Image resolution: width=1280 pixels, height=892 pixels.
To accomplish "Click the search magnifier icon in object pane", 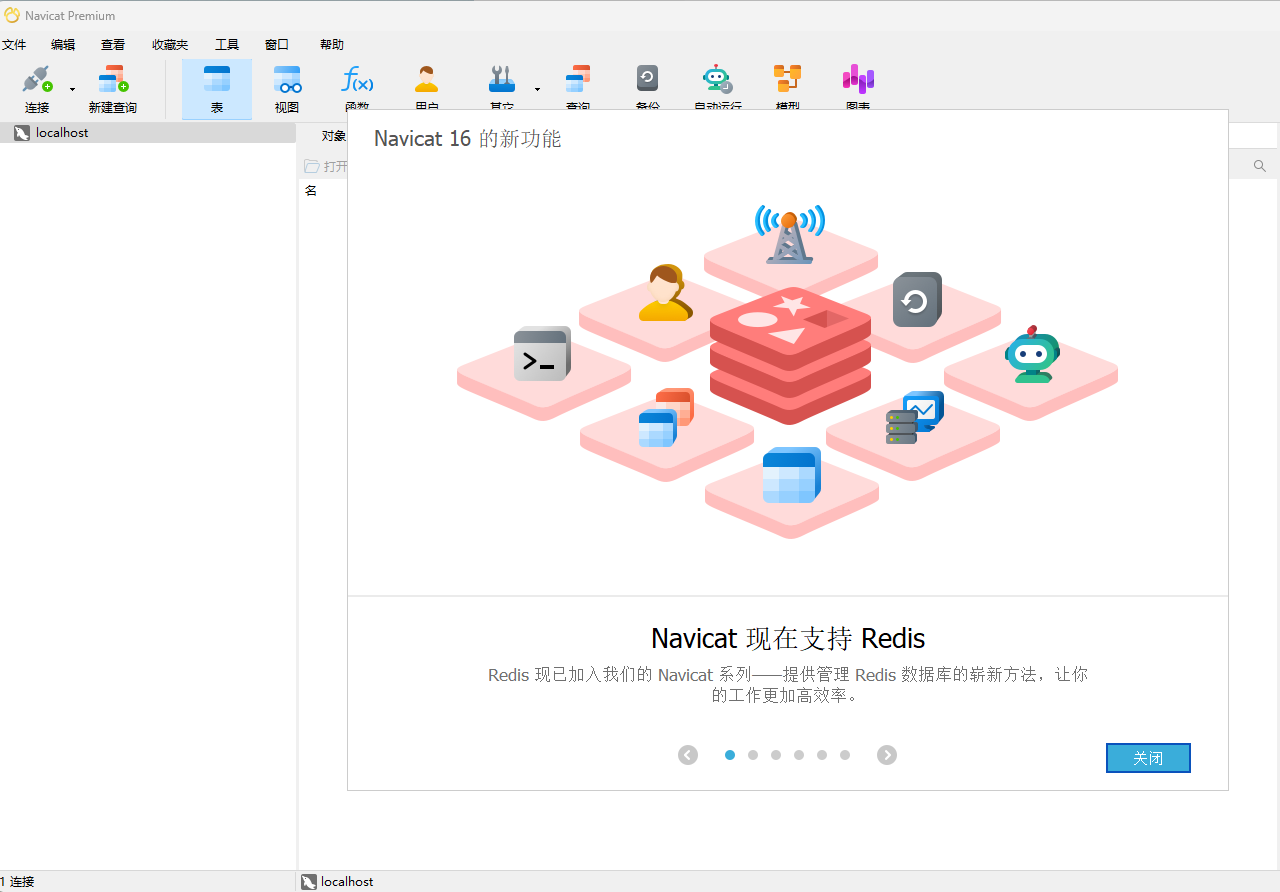I will tap(1260, 166).
